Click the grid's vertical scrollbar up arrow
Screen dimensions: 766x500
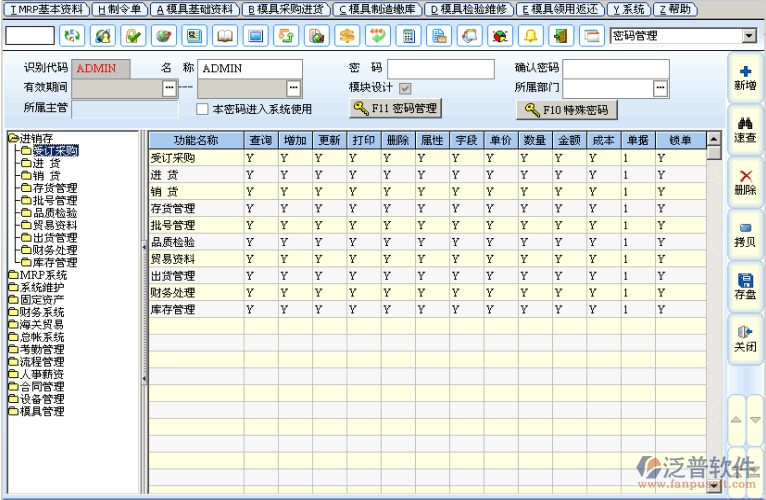(x=714, y=140)
